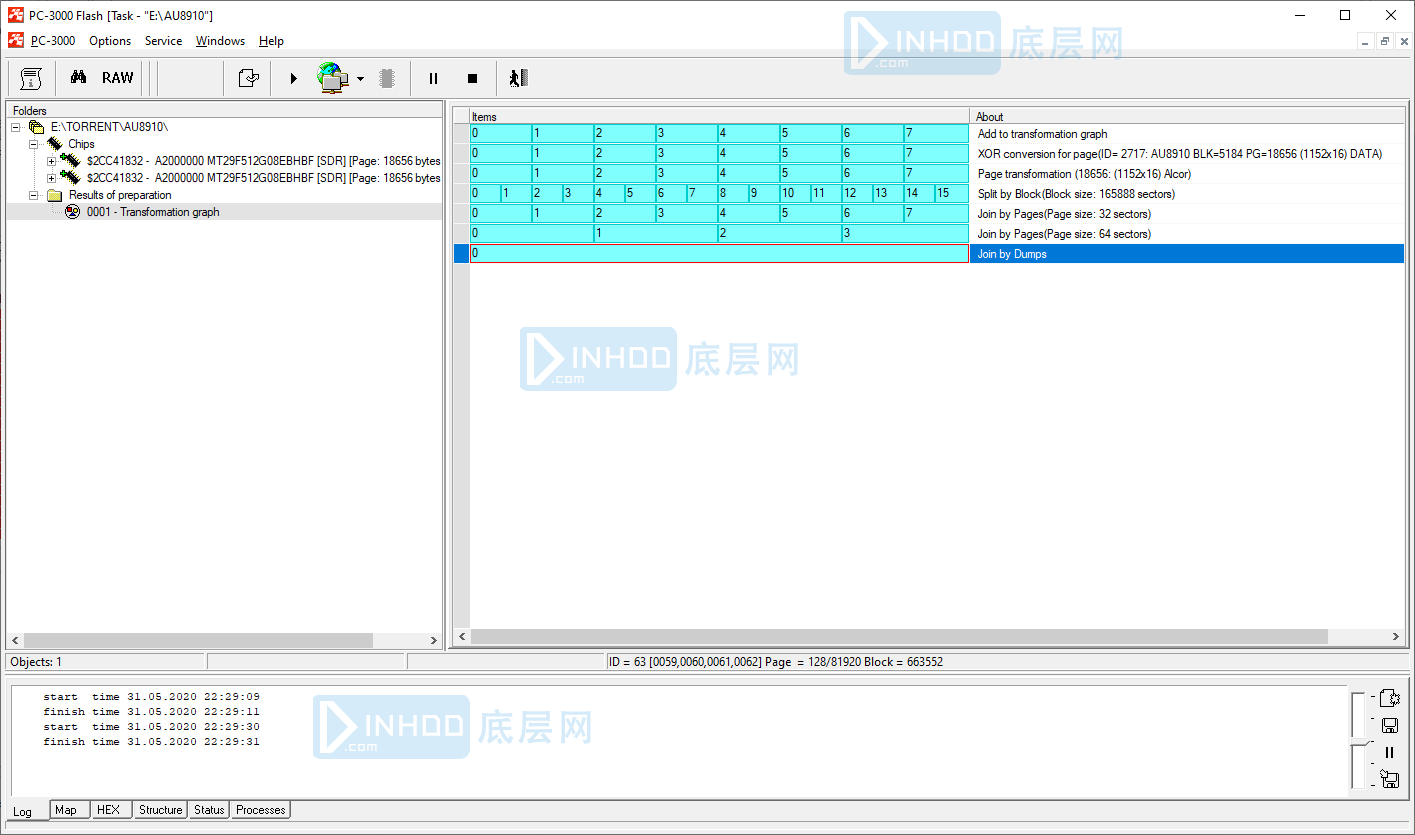The width and height of the screenshot is (1415, 835).
Task: Click the pause toolbar button
Action: point(433,78)
